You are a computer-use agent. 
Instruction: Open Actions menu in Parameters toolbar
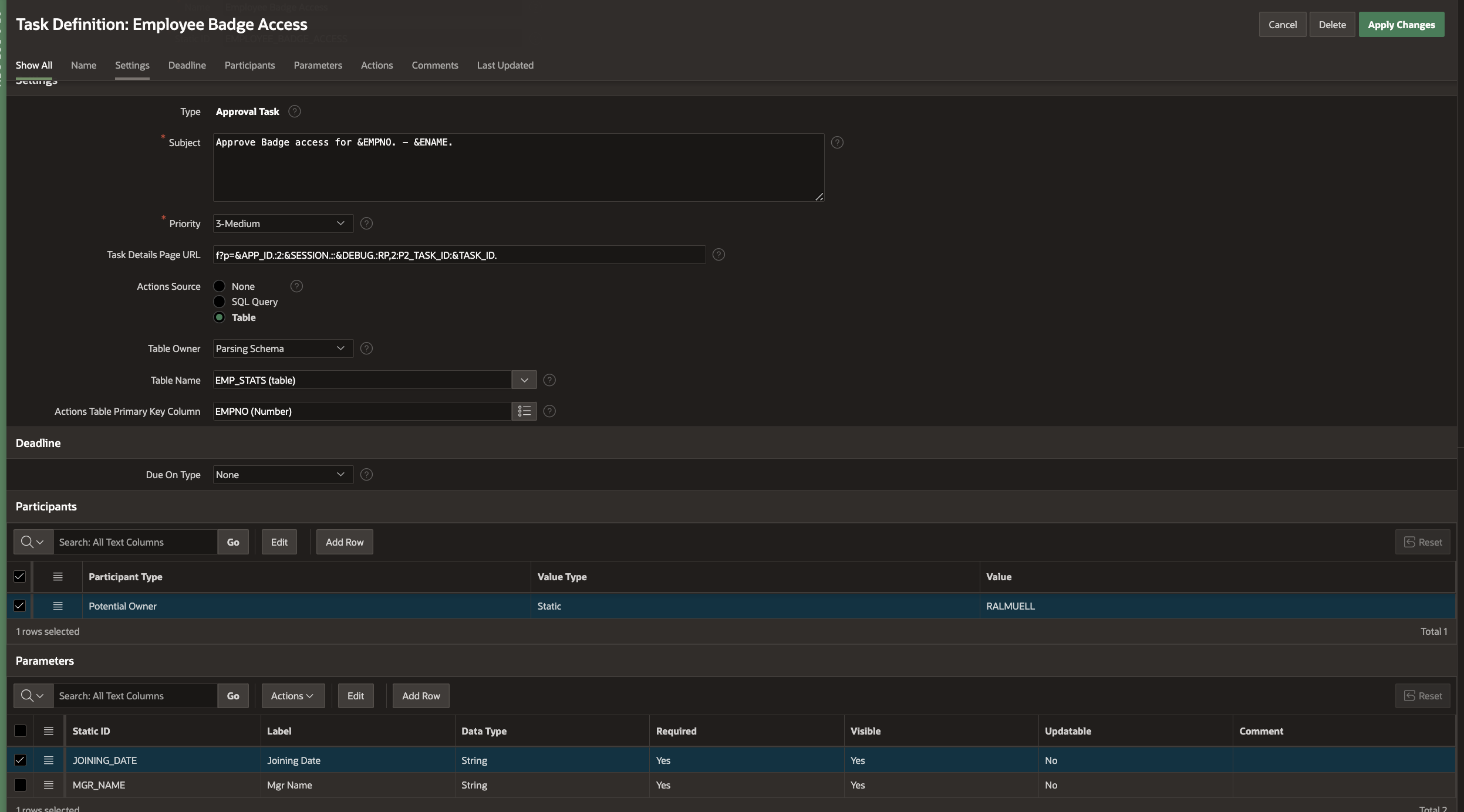pyautogui.click(x=292, y=696)
